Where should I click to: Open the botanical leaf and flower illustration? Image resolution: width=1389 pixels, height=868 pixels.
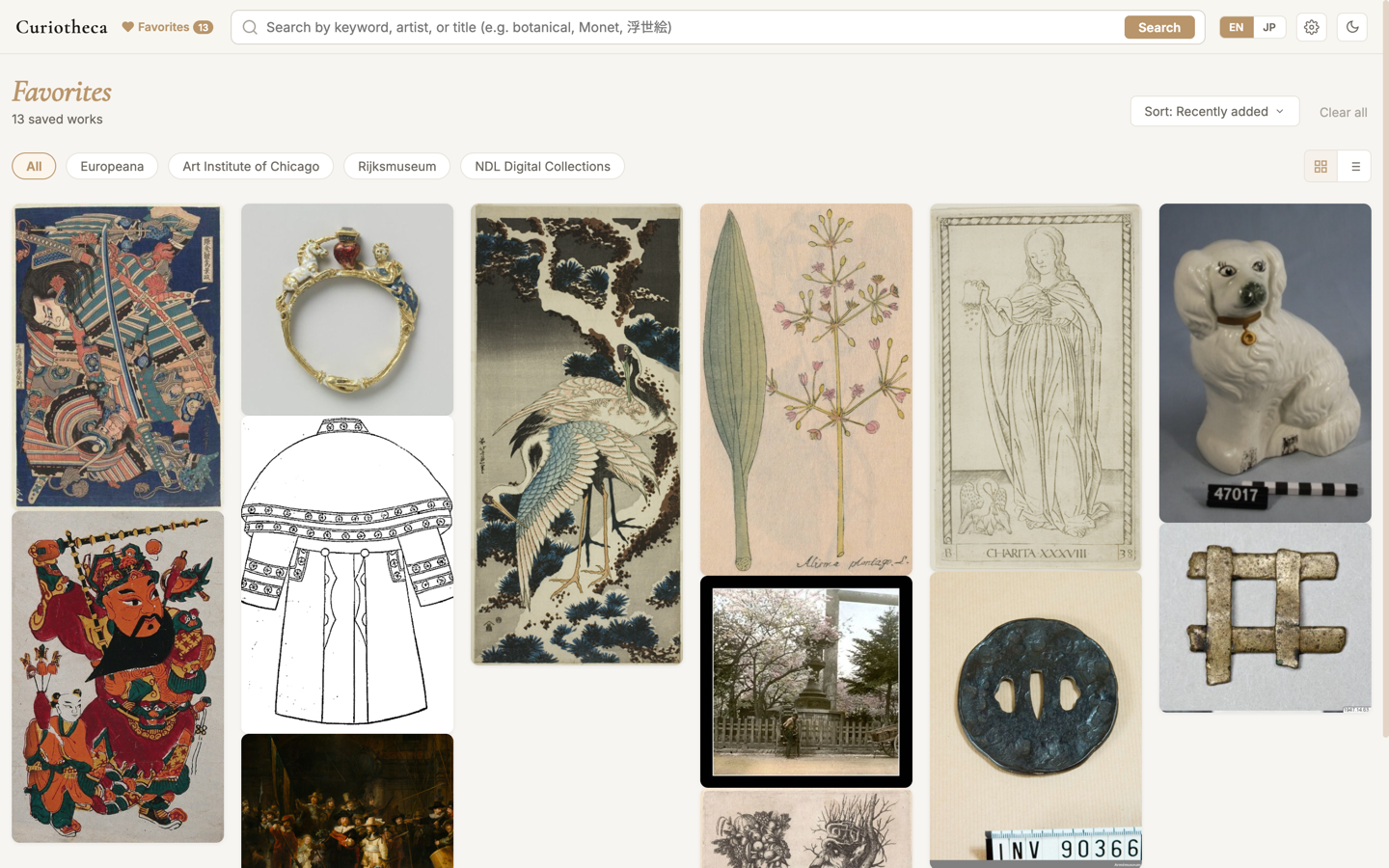(x=806, y=389)
